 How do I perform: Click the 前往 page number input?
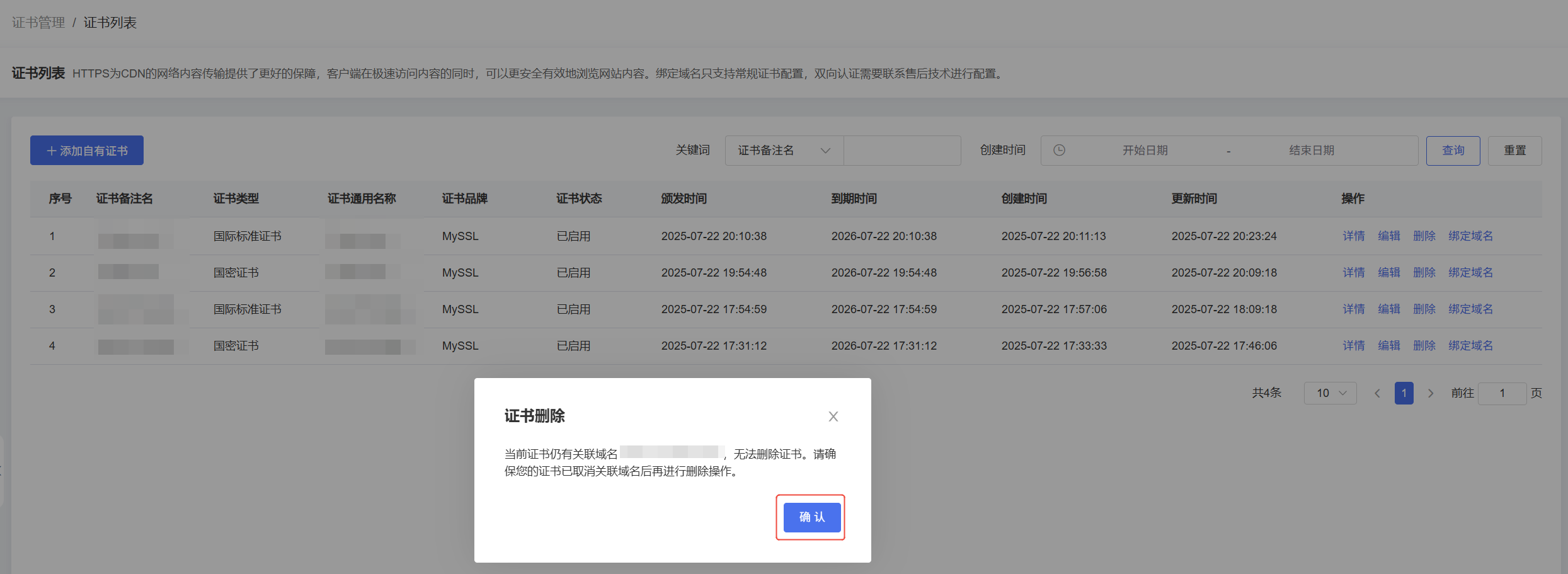tap(1502, 393)
